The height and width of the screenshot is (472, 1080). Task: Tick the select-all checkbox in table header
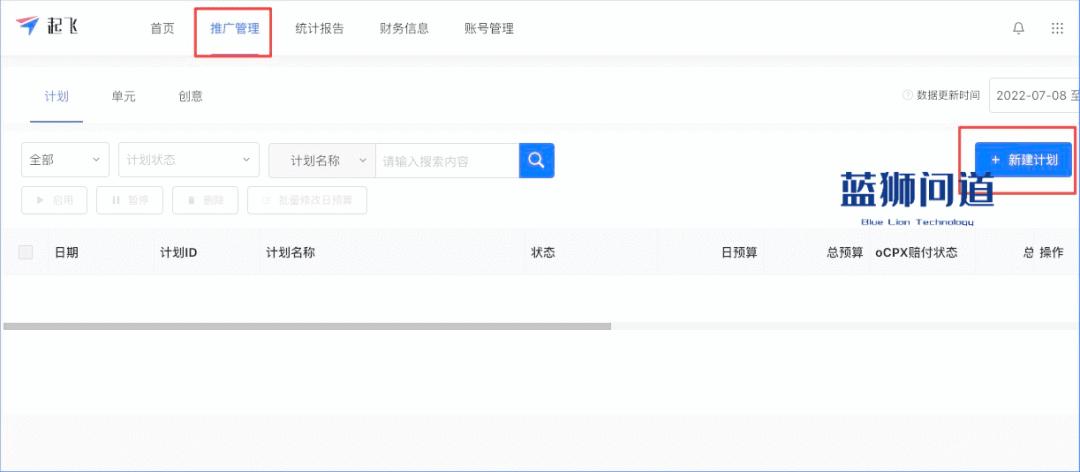[25, 252]
